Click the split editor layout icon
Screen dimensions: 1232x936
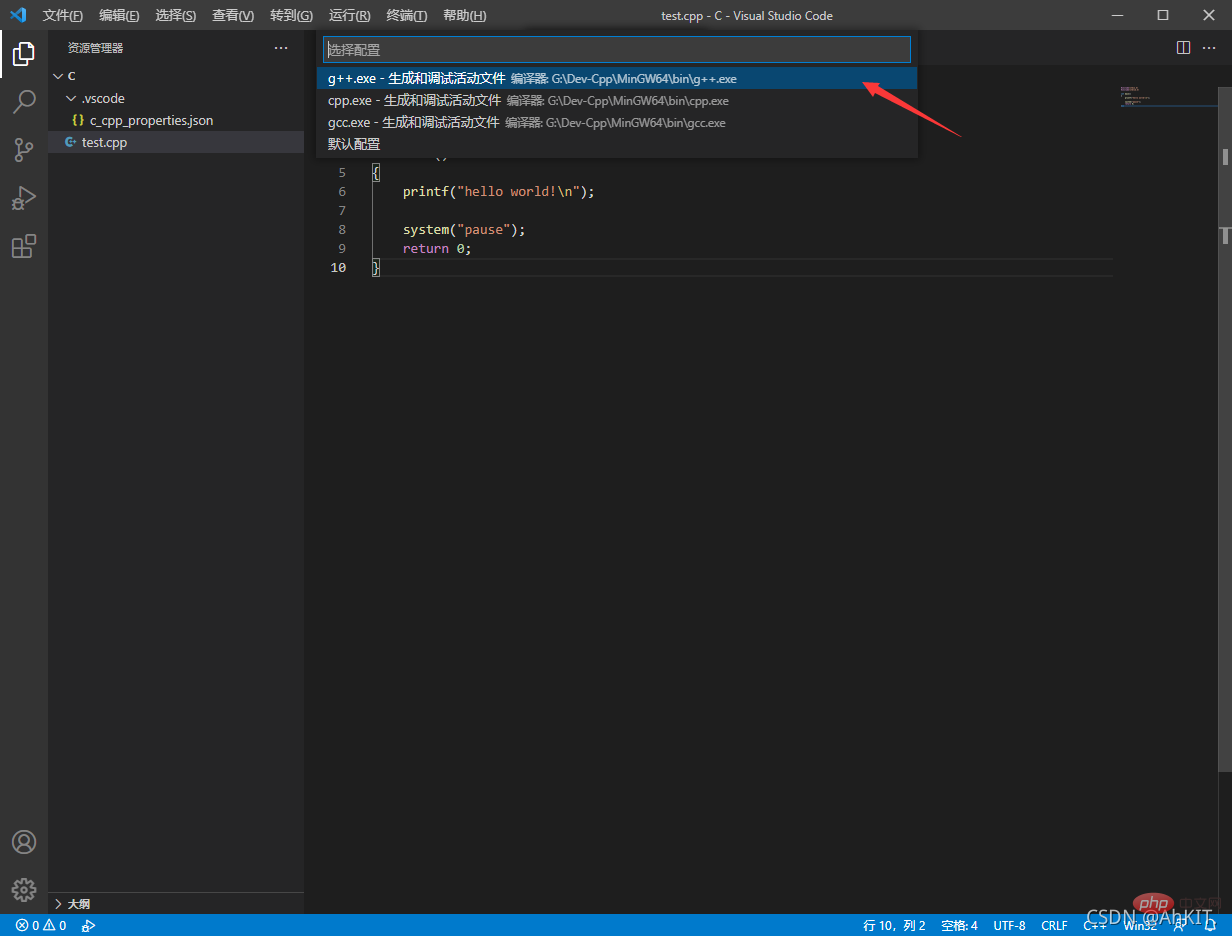click(1183, 47)
